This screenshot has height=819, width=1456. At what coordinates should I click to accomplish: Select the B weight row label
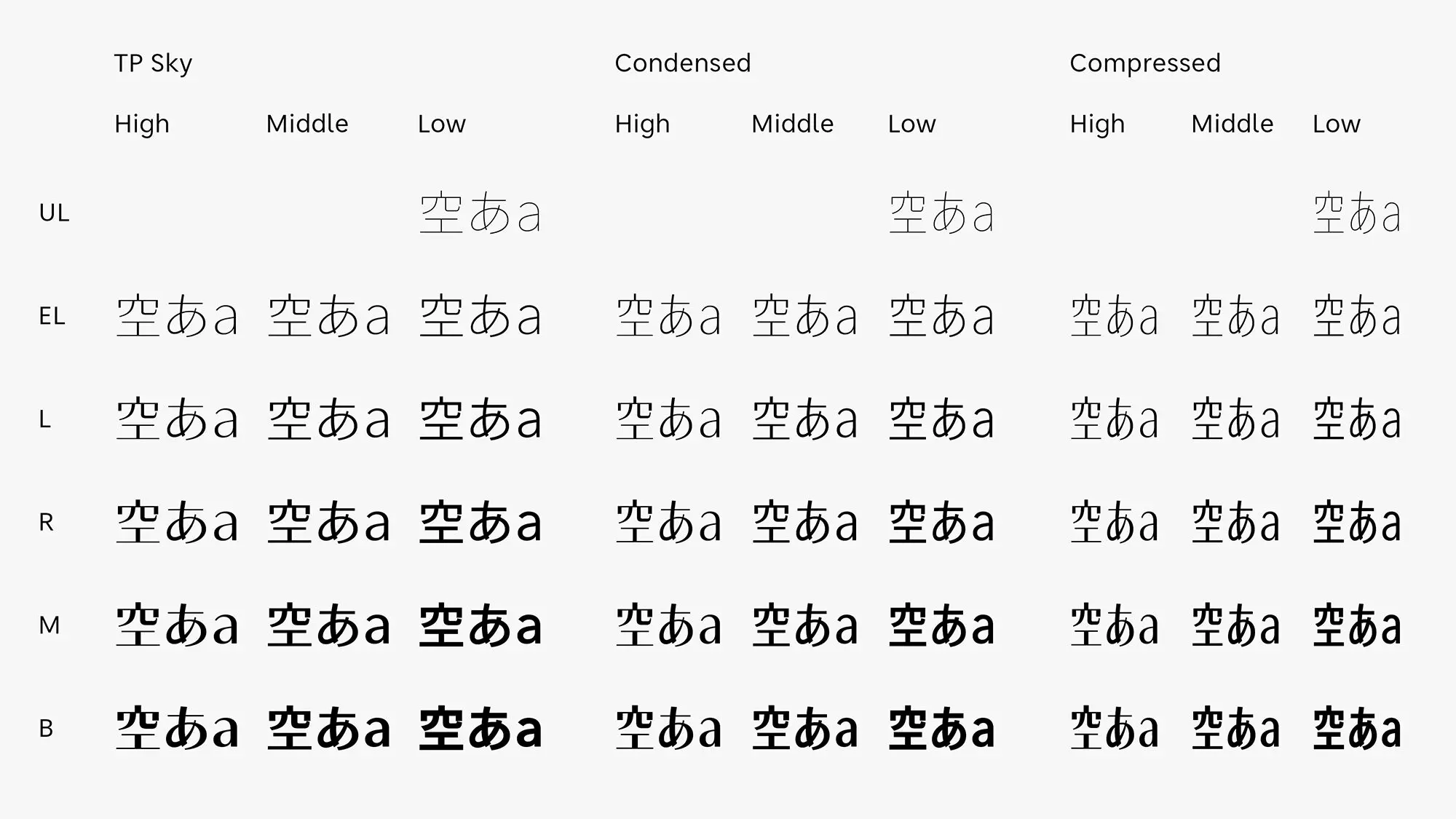click(x=46, y=729)
